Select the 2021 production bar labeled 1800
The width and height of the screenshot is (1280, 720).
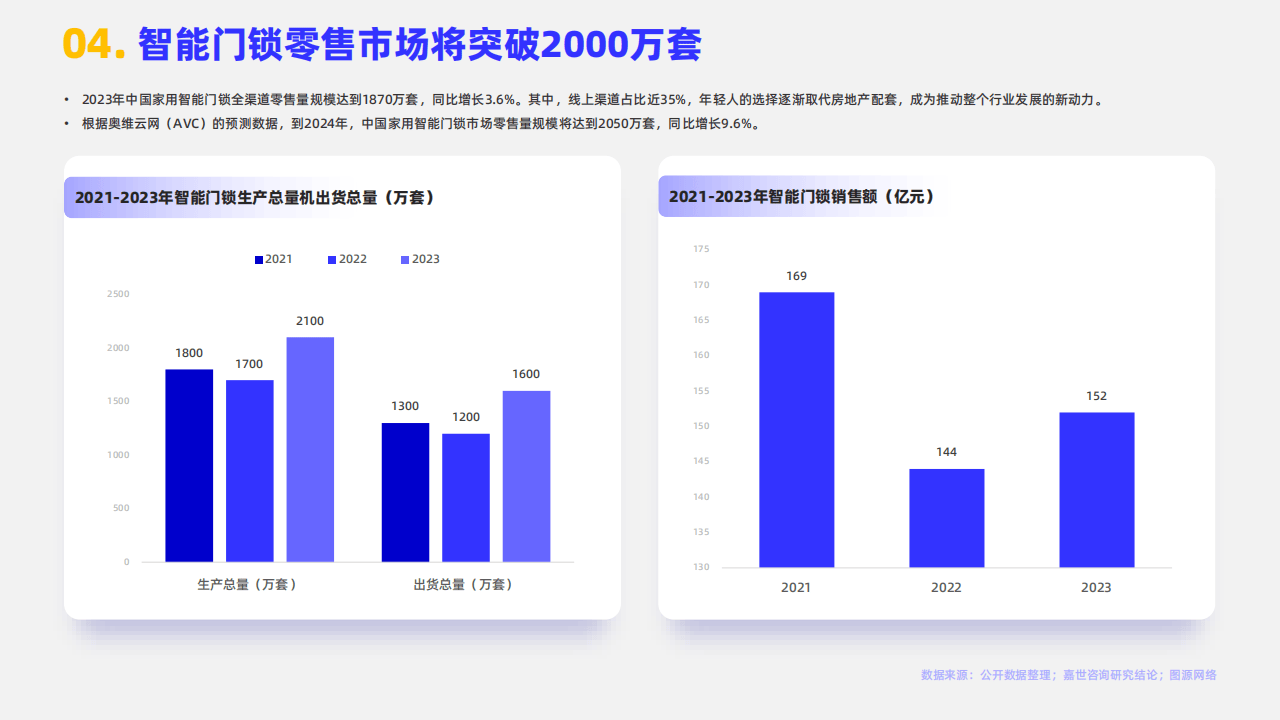coord(189,465)
